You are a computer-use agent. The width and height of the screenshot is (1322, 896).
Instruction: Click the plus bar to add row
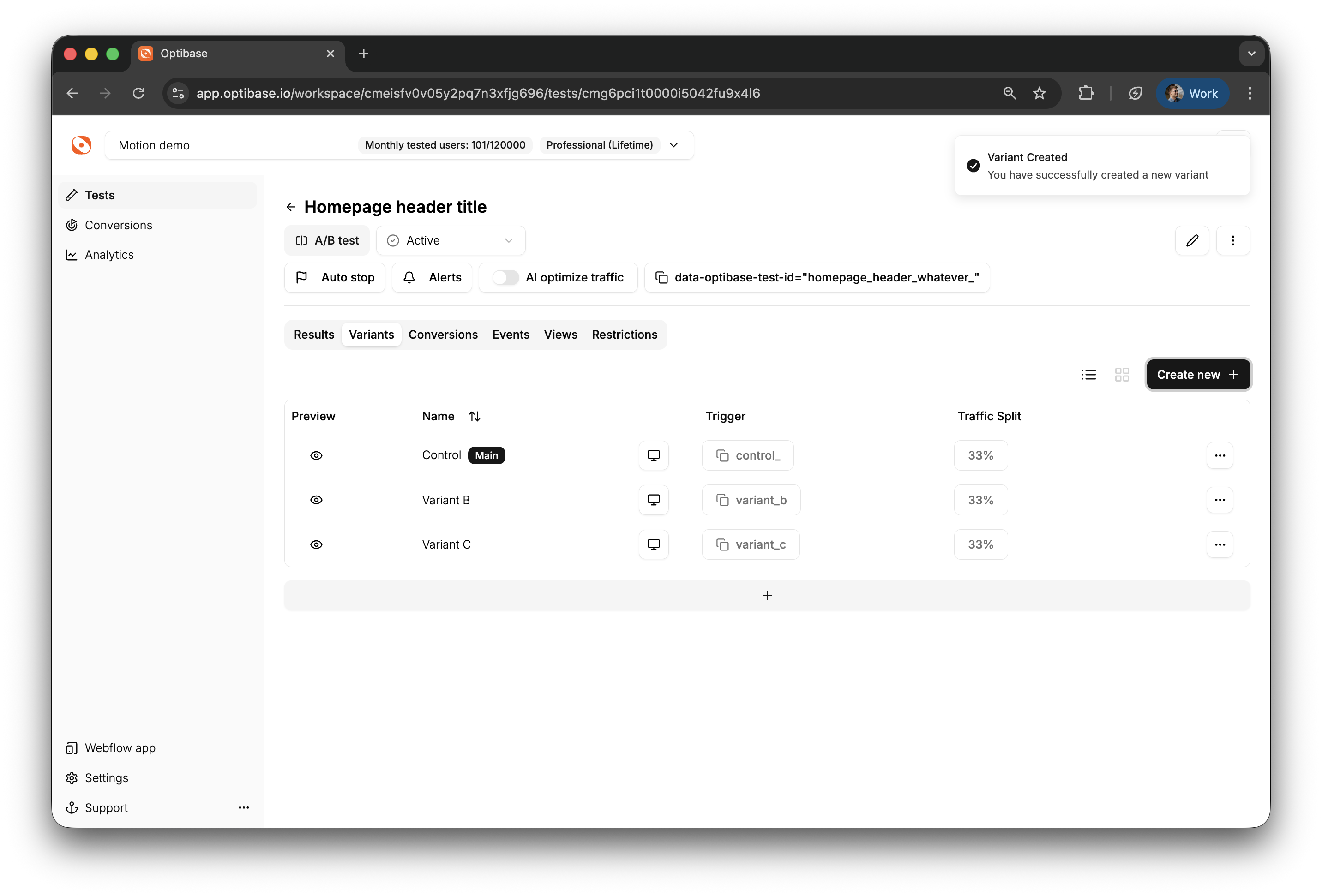(x=767, y=595)
